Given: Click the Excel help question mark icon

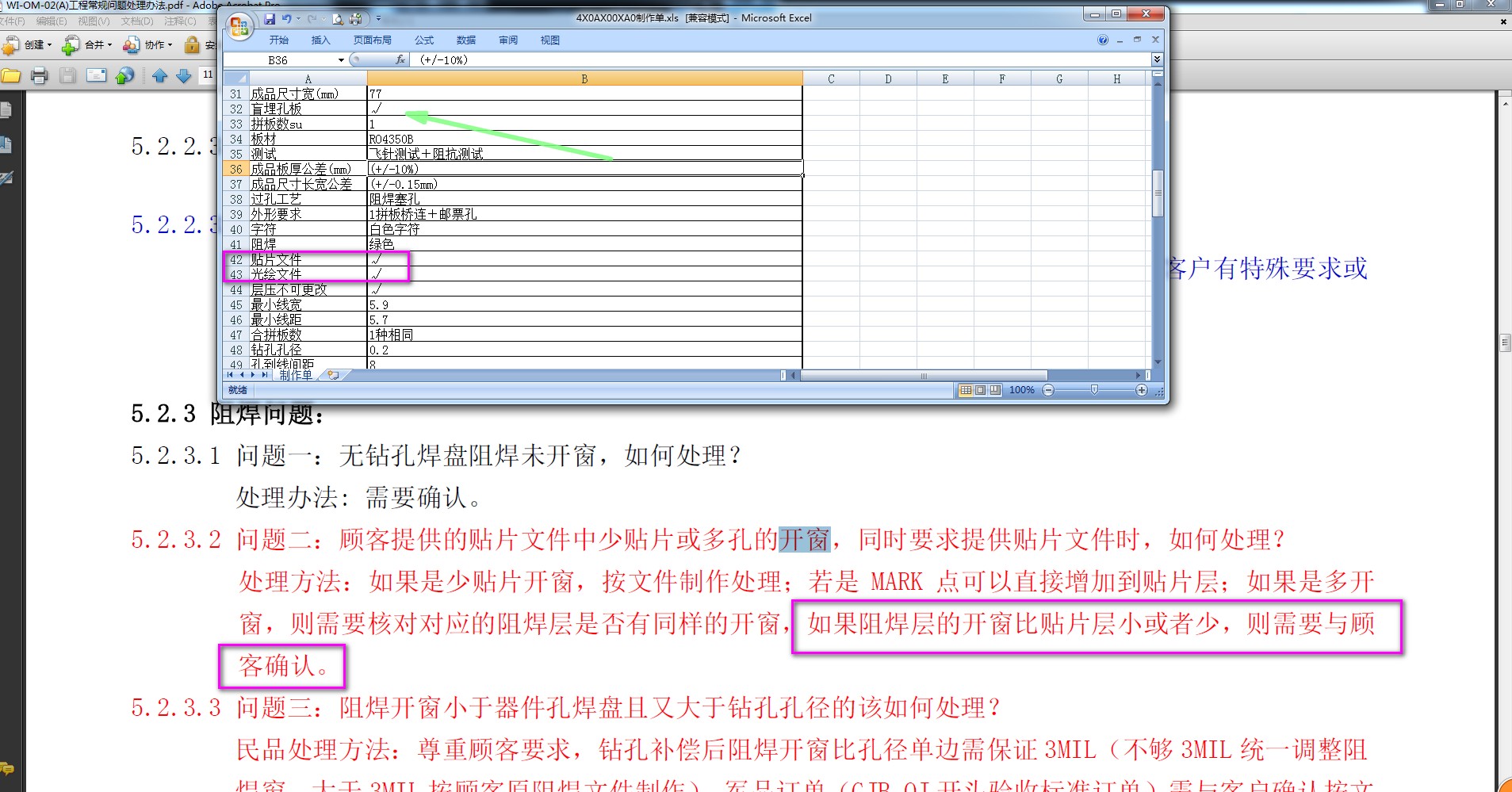Looking at the screenshot, I should 1103,40.
